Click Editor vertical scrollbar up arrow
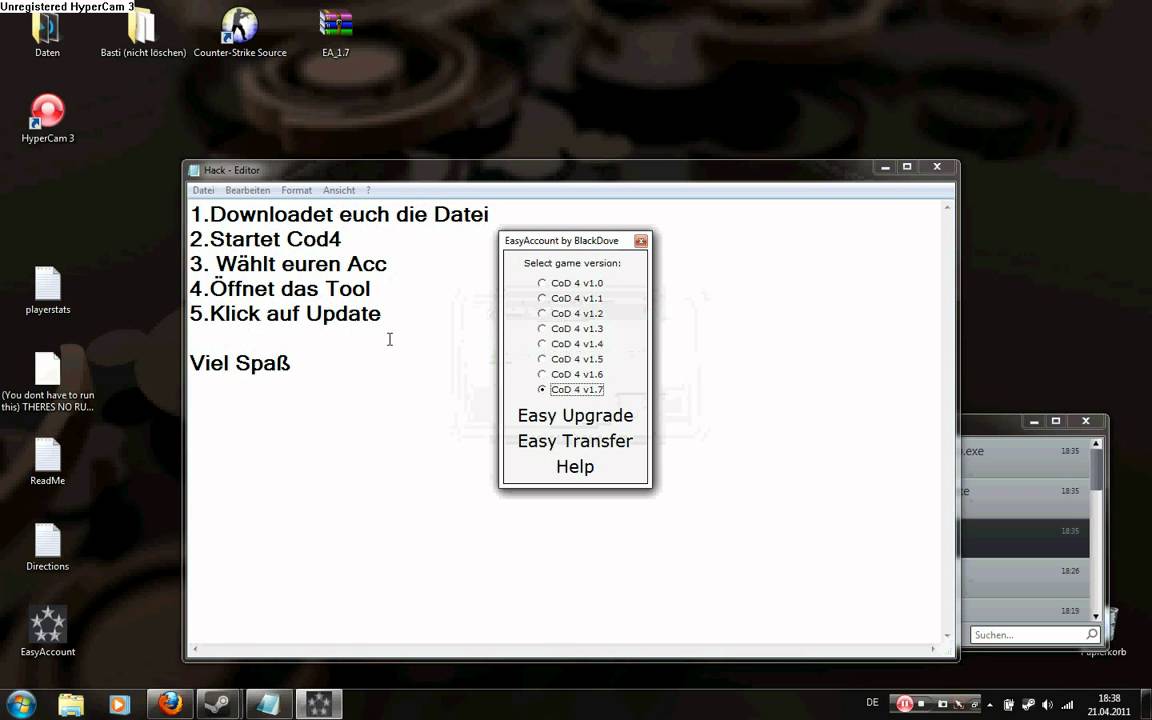The width and height of the screenshot is (1152, 720). (947, 208)
